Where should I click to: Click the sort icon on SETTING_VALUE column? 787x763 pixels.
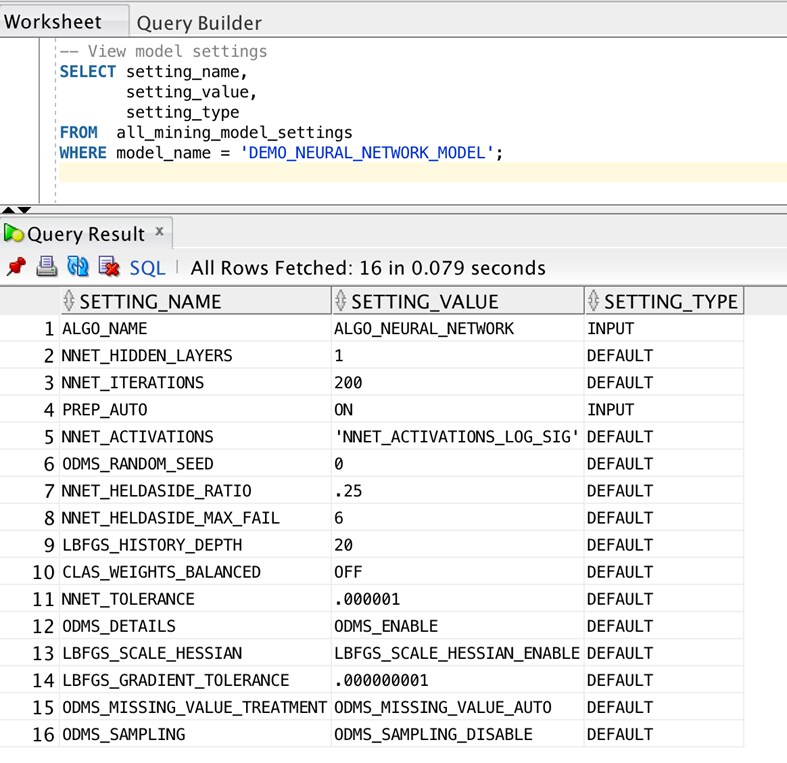point(340,301)
